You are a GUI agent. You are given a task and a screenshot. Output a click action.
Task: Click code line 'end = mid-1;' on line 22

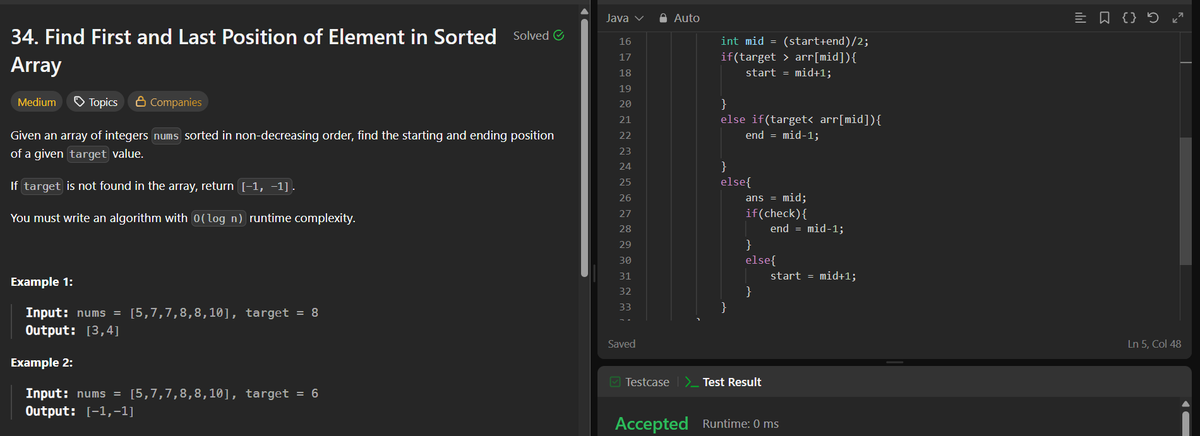pos(783,135)
